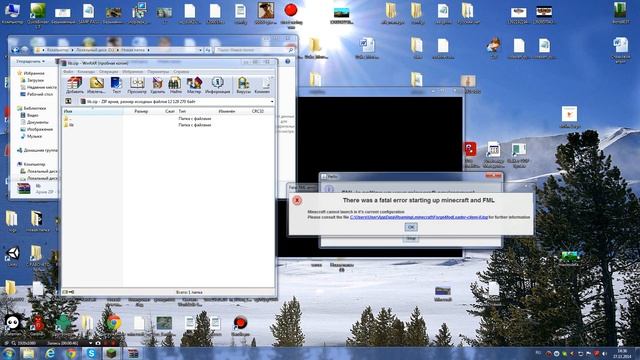The width and height of the screenshot is (640, 360).
Task: Open the log file link in the error dialog
Action: (x=419, y=217)
